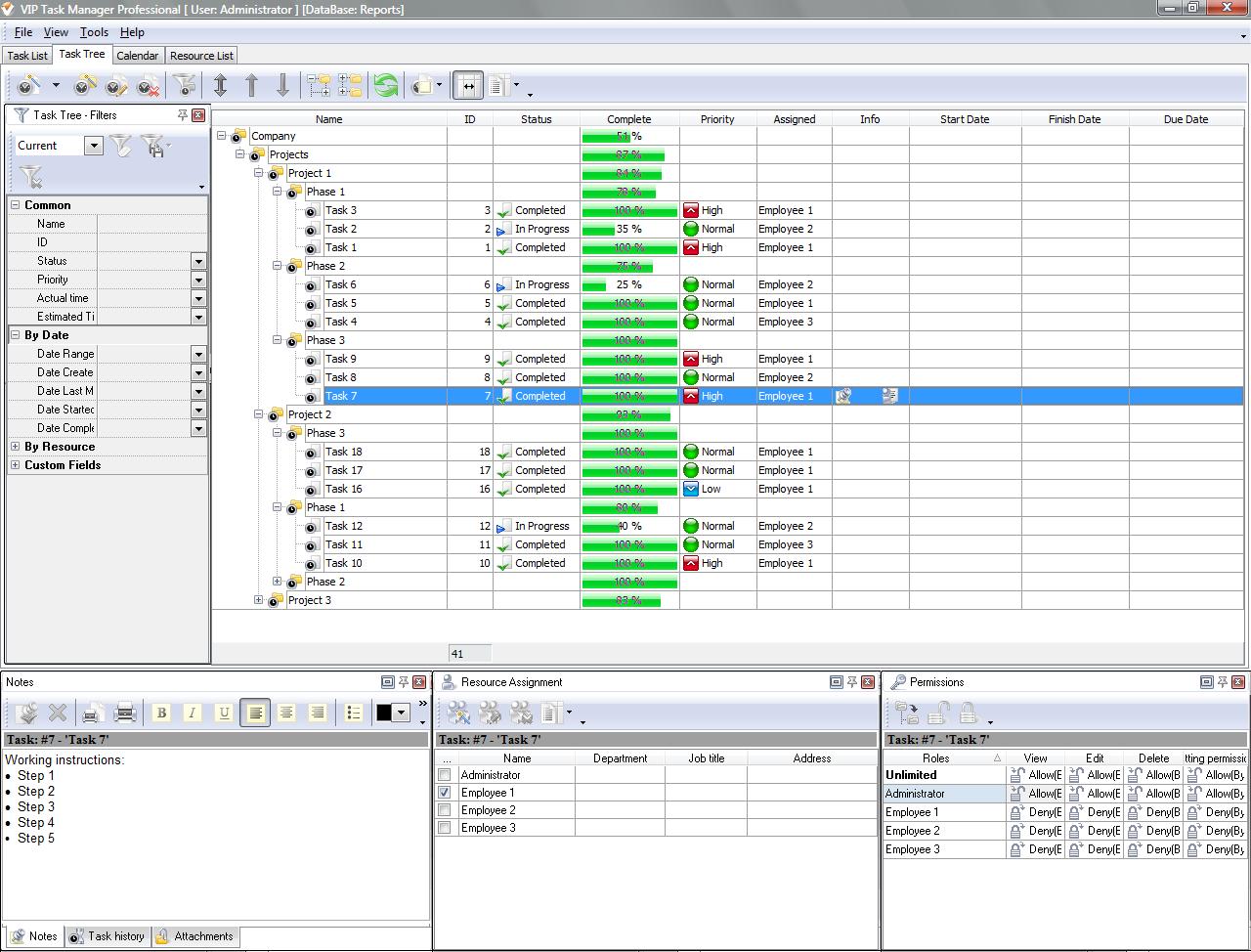The image size is (1251, 952).
Task: Expand the collapsed Project 3 node
Action: [259, 600]
